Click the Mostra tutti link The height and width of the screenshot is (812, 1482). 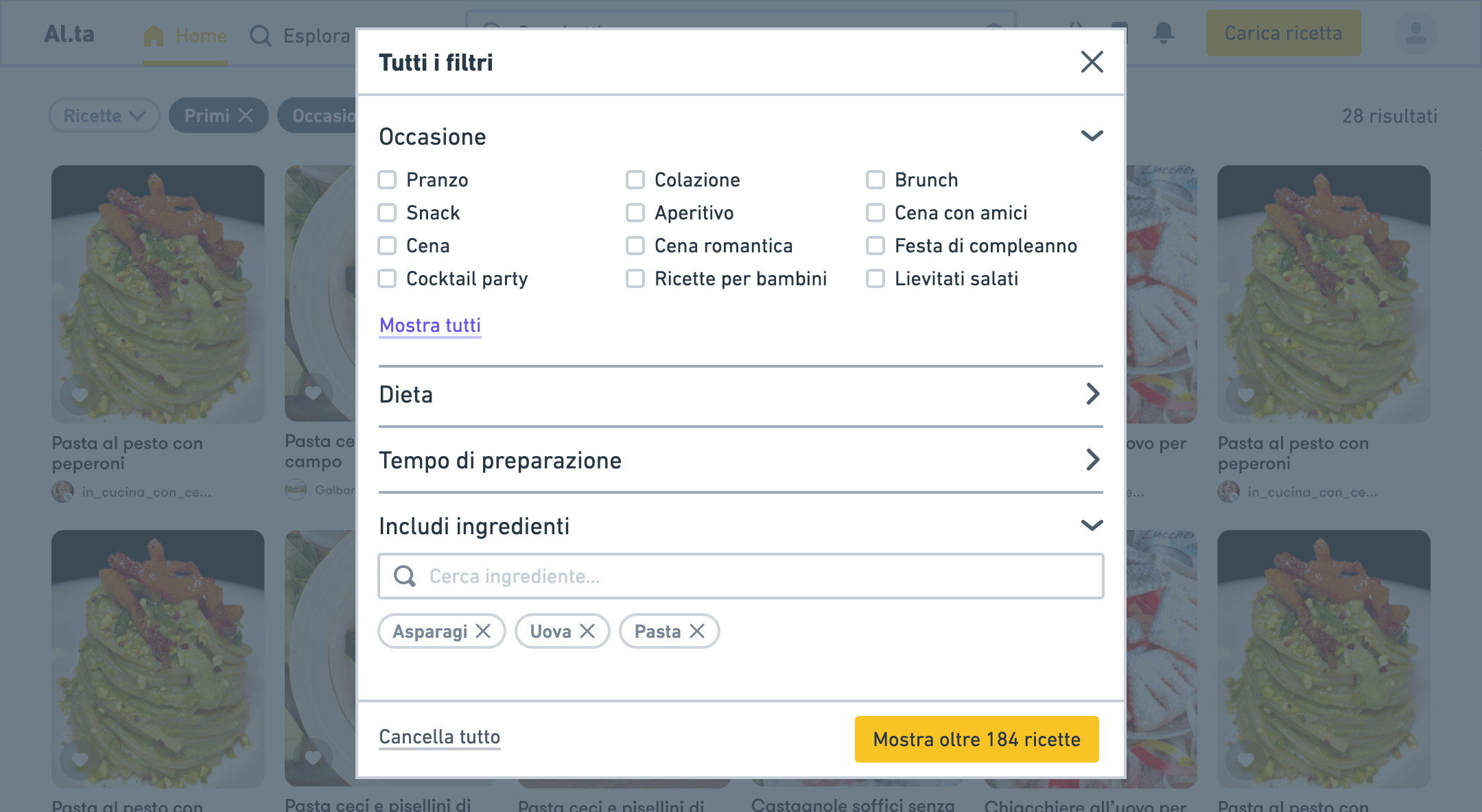[430, 325]
